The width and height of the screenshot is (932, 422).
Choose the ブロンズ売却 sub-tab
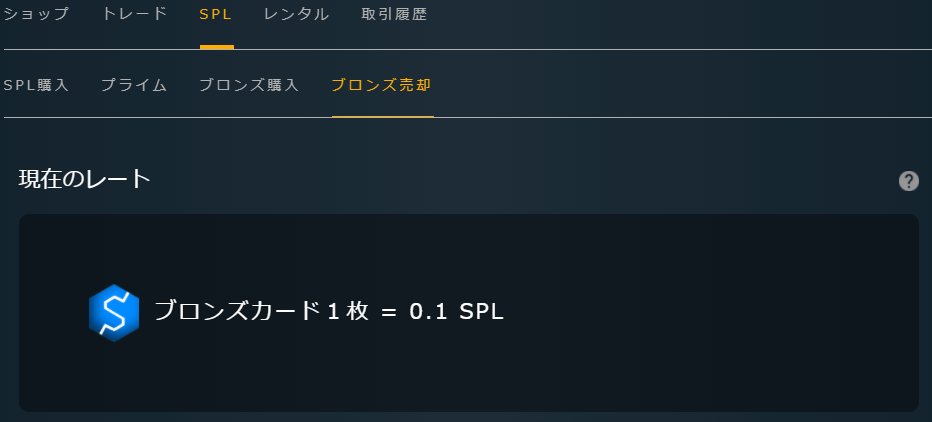pyautogui.click(x=382, y=85)
